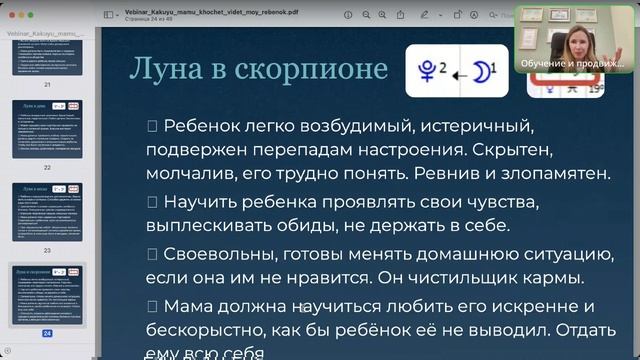Viewport: 640px width, 360px height.
Task: Click the page number label 24
Action: click(47, 333)
